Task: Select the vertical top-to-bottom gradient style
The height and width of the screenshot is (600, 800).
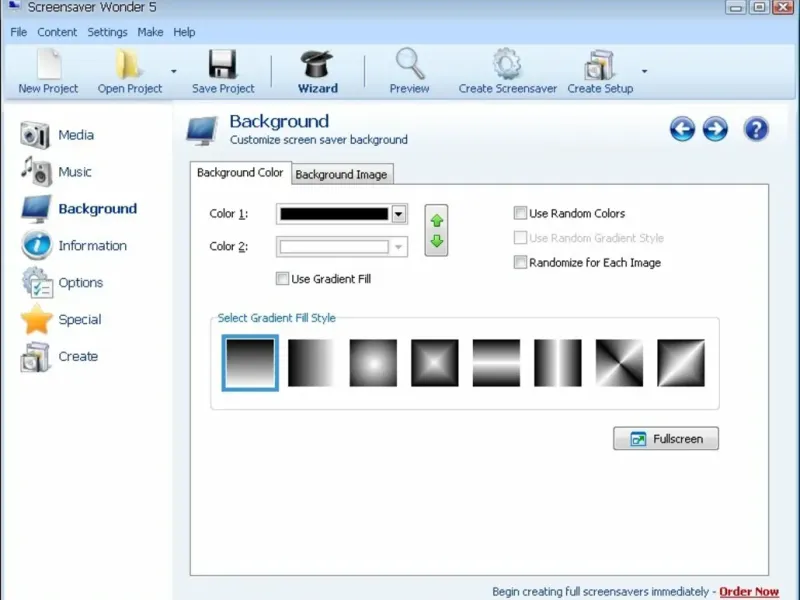Action: (x=250, y=363)
